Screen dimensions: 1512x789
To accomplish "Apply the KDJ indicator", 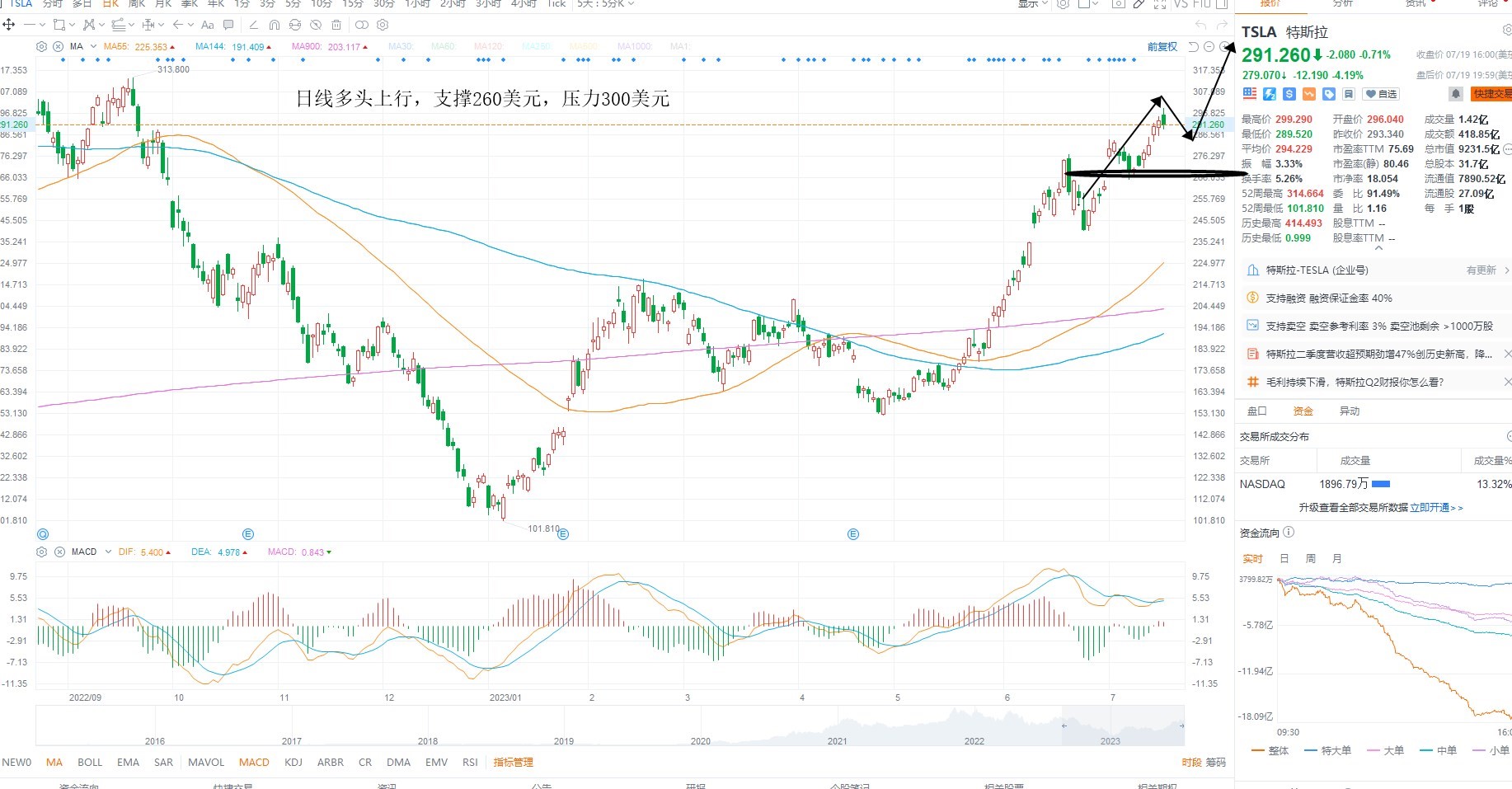I will coord(293,763).
